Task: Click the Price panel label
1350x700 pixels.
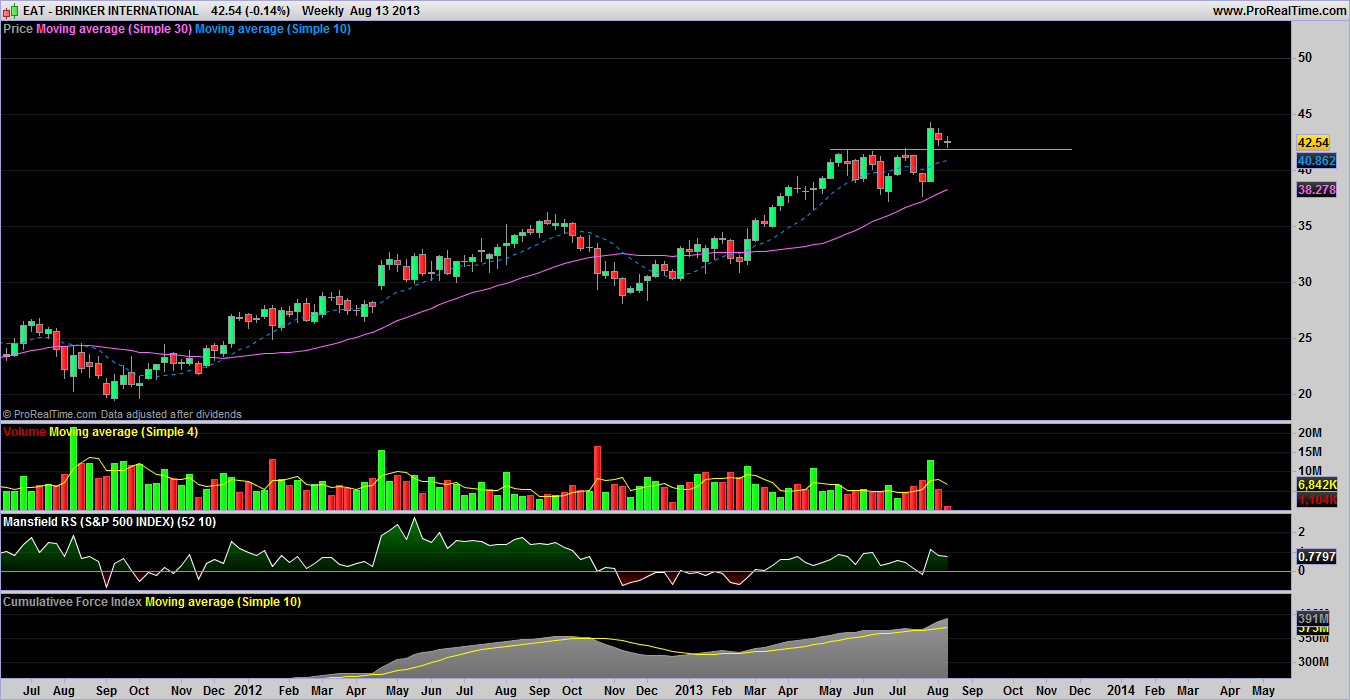Action: (18, 29)
